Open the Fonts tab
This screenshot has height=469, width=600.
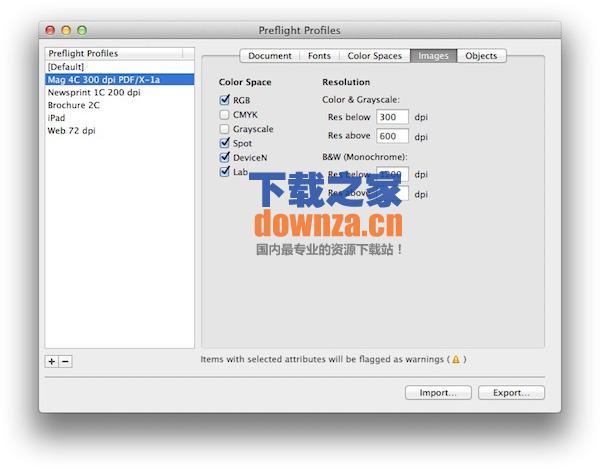coord(319,56)
